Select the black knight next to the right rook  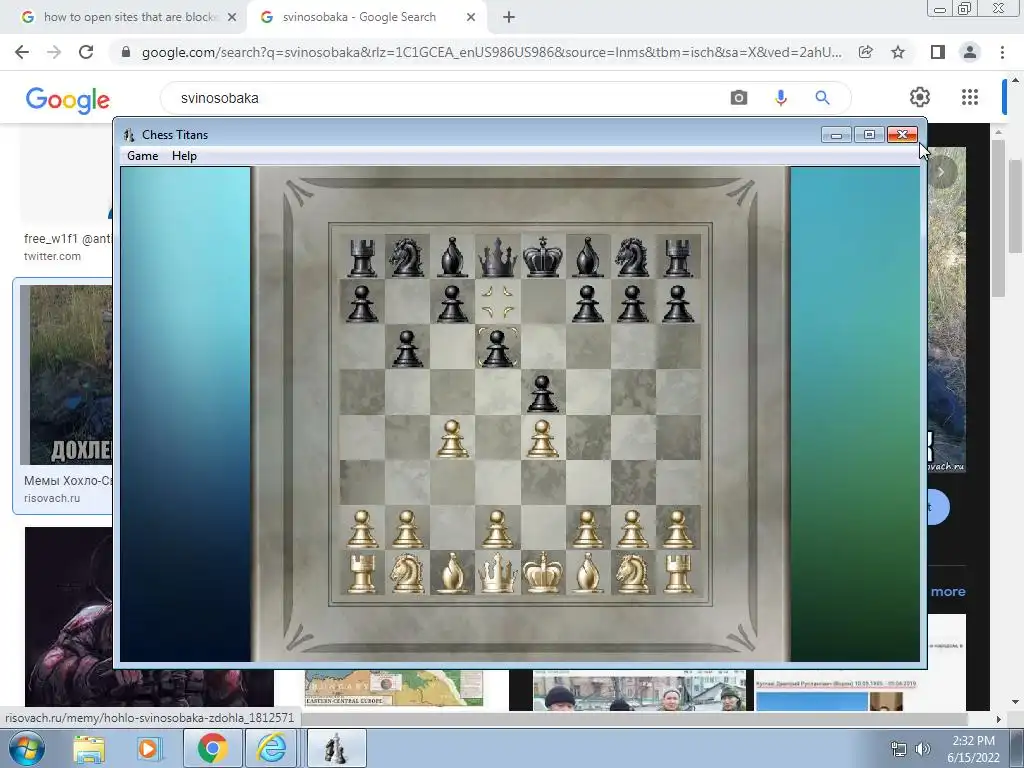(x=632, y=257)
